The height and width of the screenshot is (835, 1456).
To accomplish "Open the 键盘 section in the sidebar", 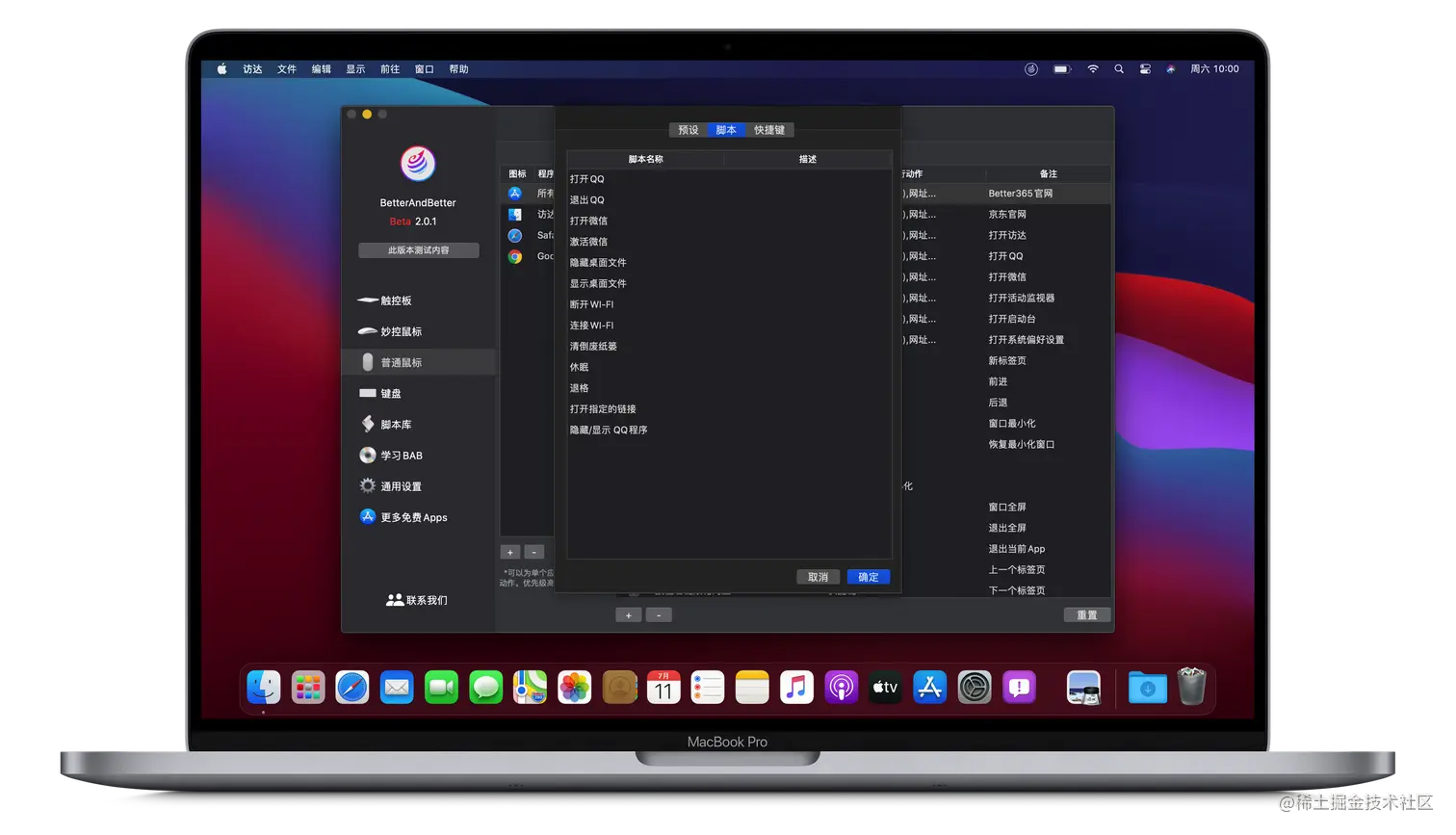I will (x=418, y=393).
